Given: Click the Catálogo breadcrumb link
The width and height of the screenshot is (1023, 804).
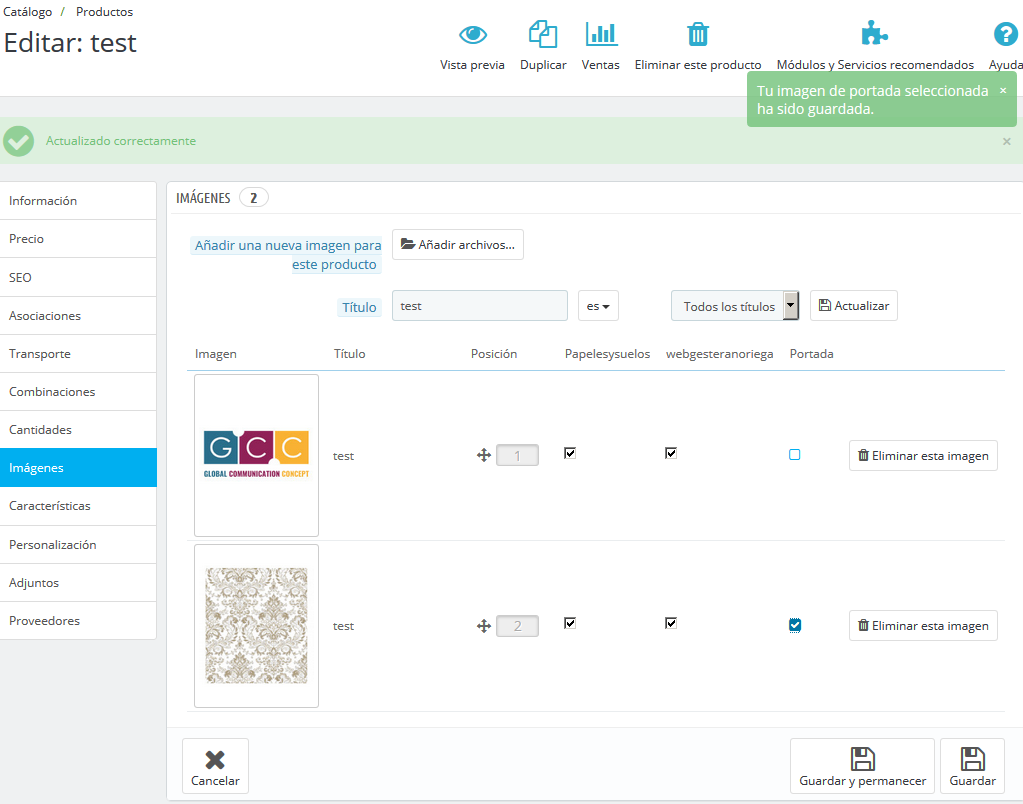Looking at the screenshot, I should point(27,12).
